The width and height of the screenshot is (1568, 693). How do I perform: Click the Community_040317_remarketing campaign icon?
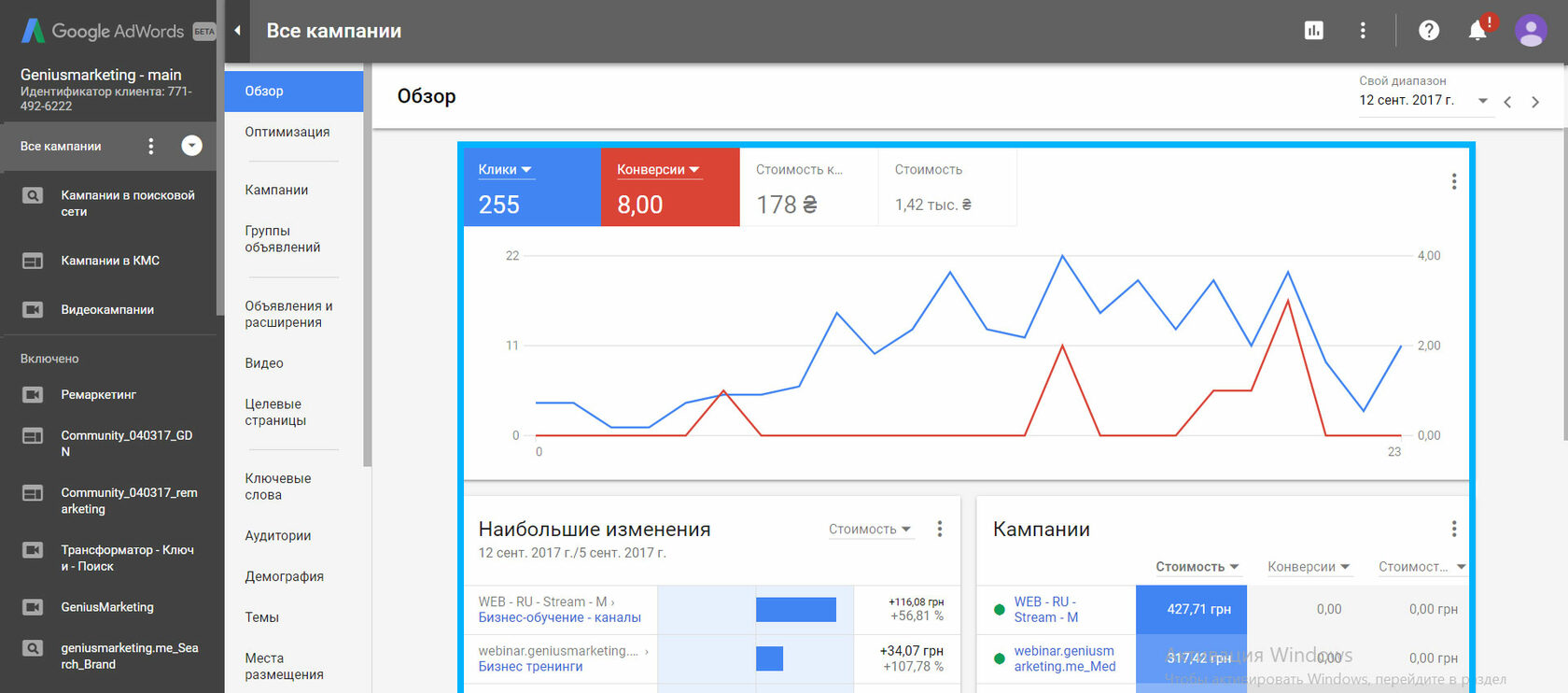33,493
